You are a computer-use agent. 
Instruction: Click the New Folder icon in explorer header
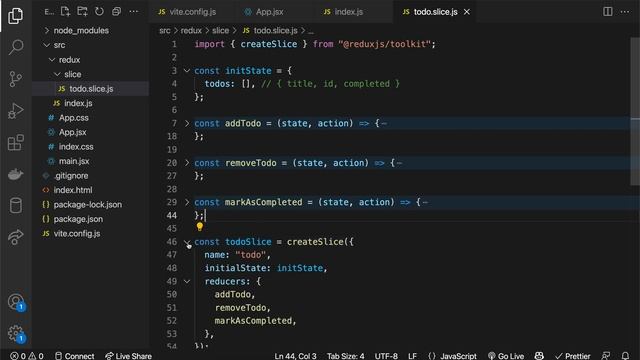(x=82, y=11)
